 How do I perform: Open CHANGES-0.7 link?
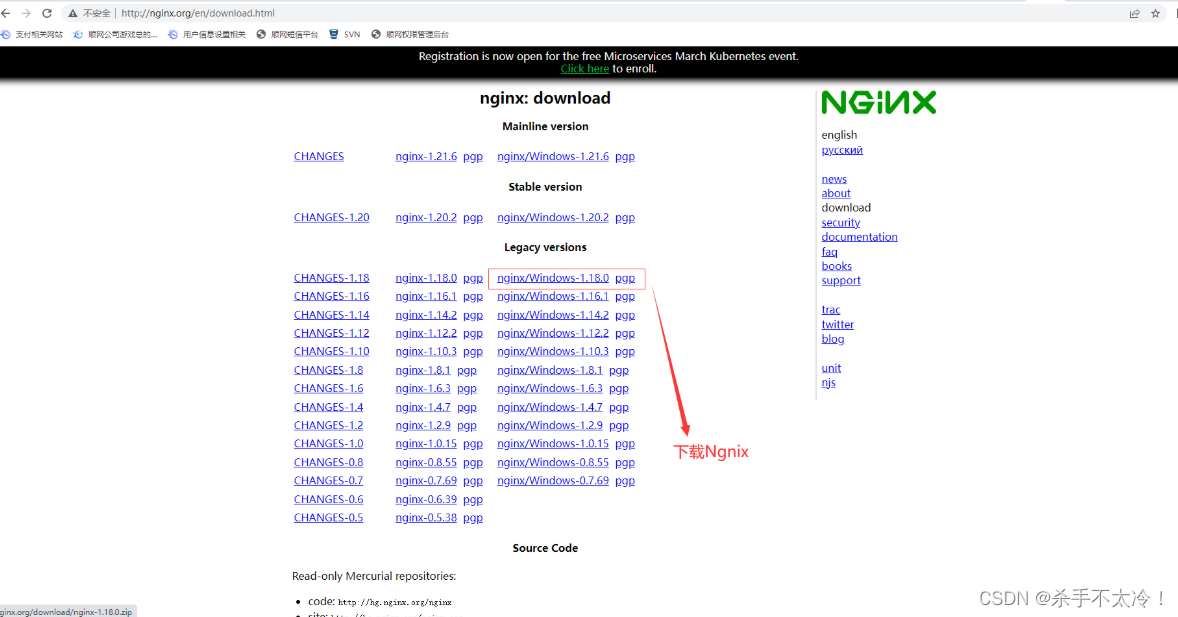pyautogui.click(x=328, y=480)
